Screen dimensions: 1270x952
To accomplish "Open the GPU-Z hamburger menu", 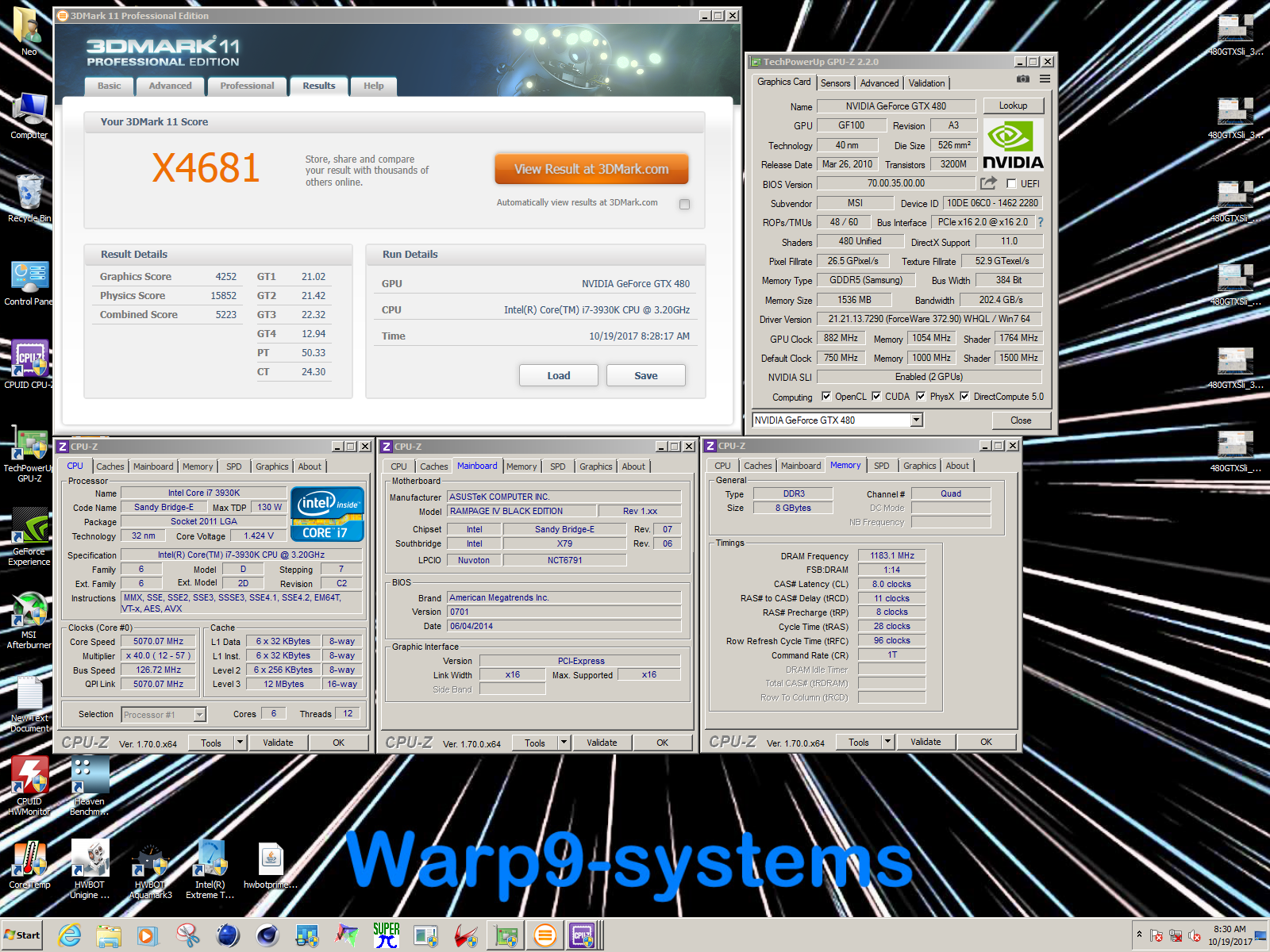I will (x=1045, y=79).
